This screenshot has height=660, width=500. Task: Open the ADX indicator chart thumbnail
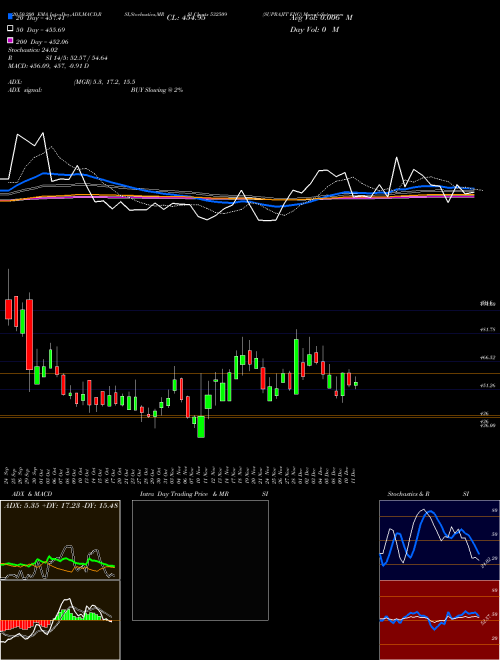coord(60,540)
